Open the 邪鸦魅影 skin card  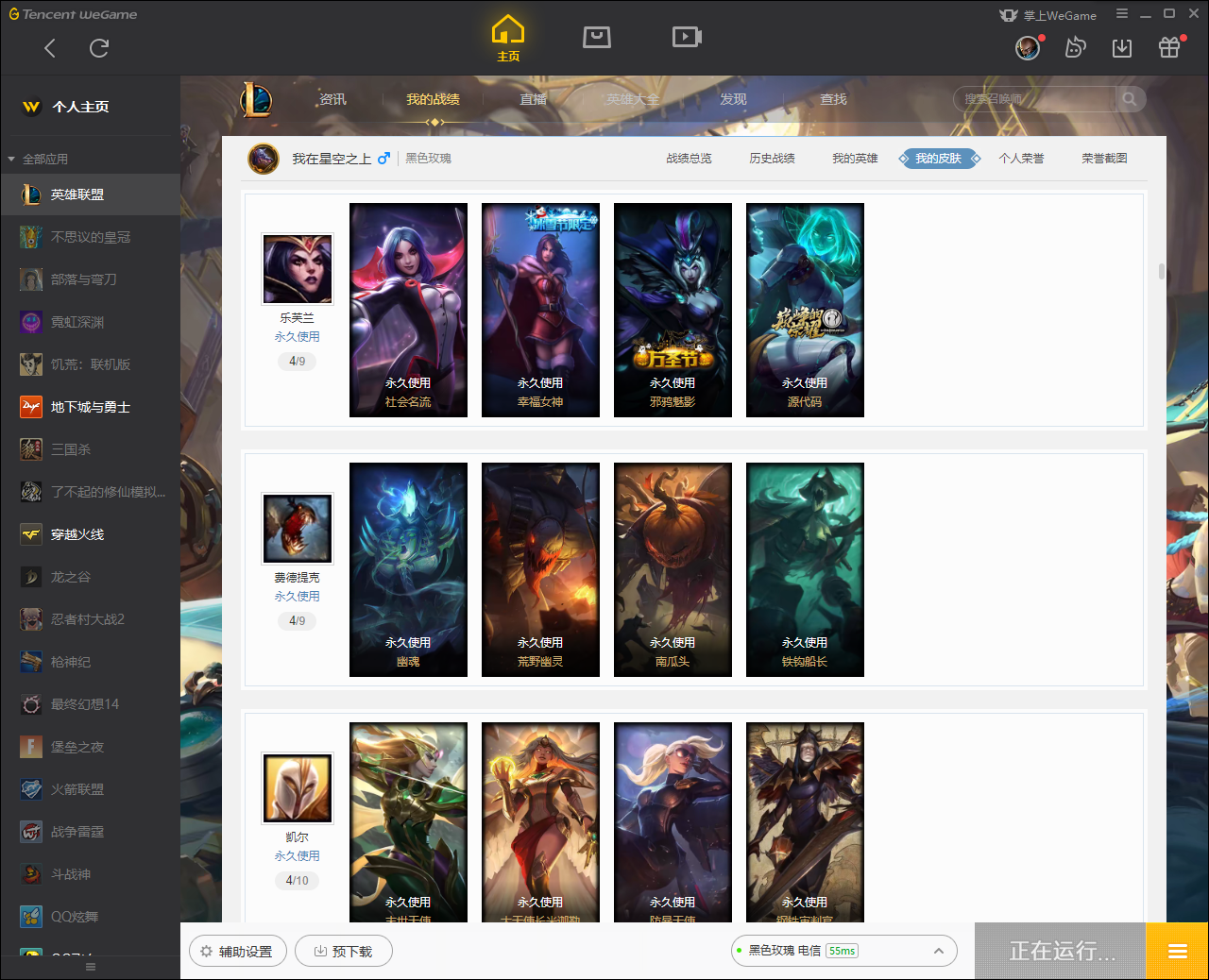click(673, 310)
